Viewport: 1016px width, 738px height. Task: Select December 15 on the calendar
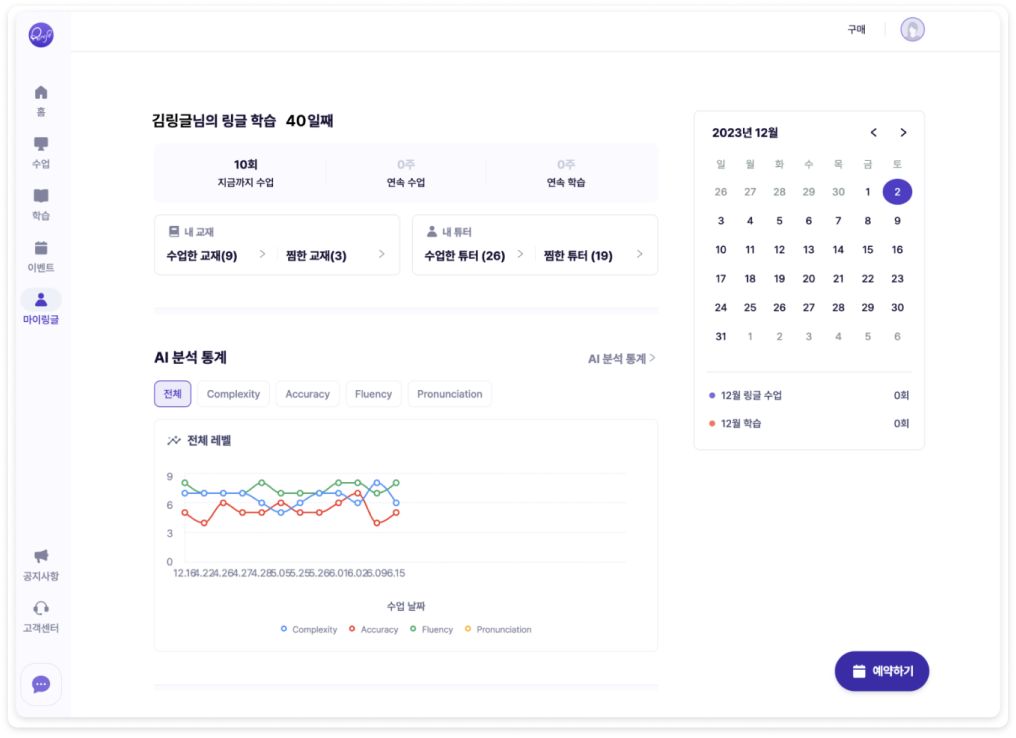coord(868,249)
